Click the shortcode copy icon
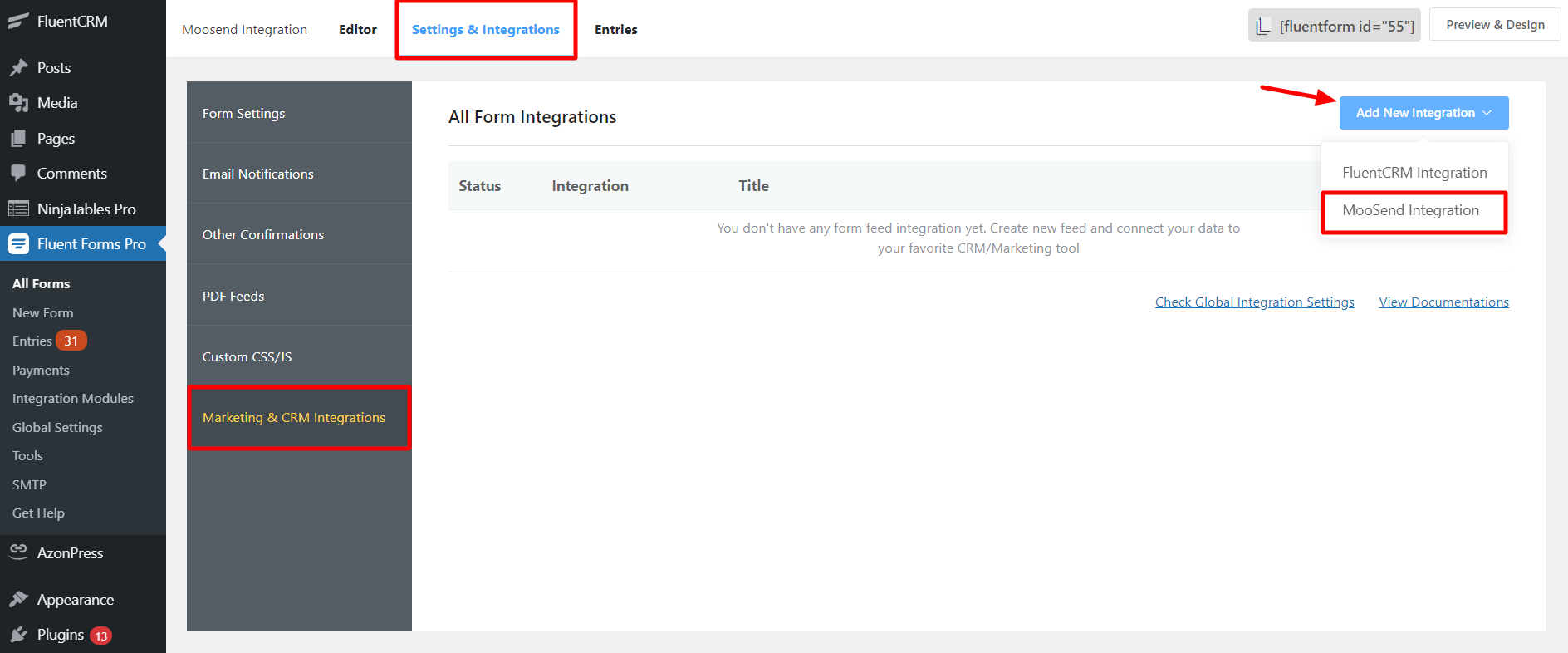Screen dimensions: 1568x653 tap(1263, 26)
